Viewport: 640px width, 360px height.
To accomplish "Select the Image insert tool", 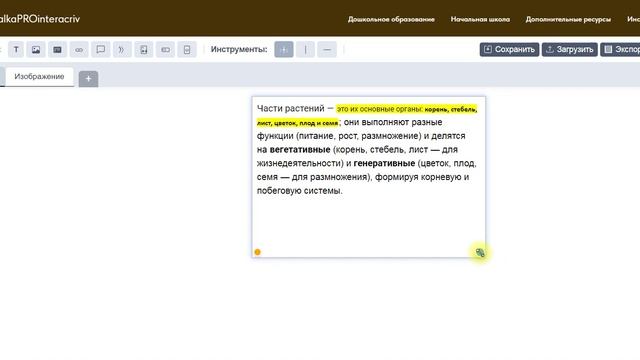I will tap(36, 49).
